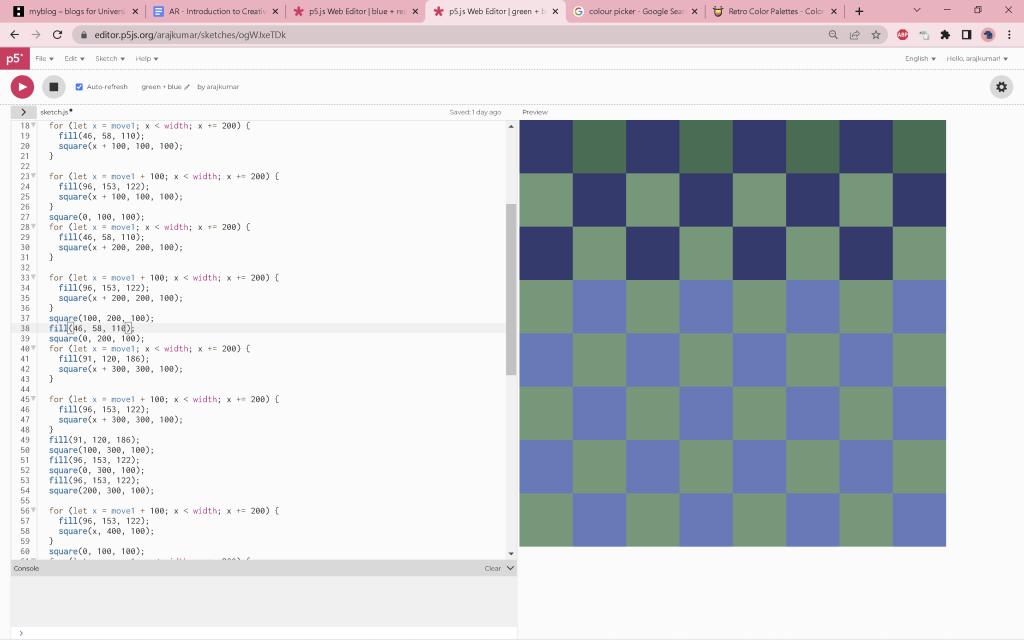Clear the console output
This screenshot has height=640, width=1024.
point(492,568)
